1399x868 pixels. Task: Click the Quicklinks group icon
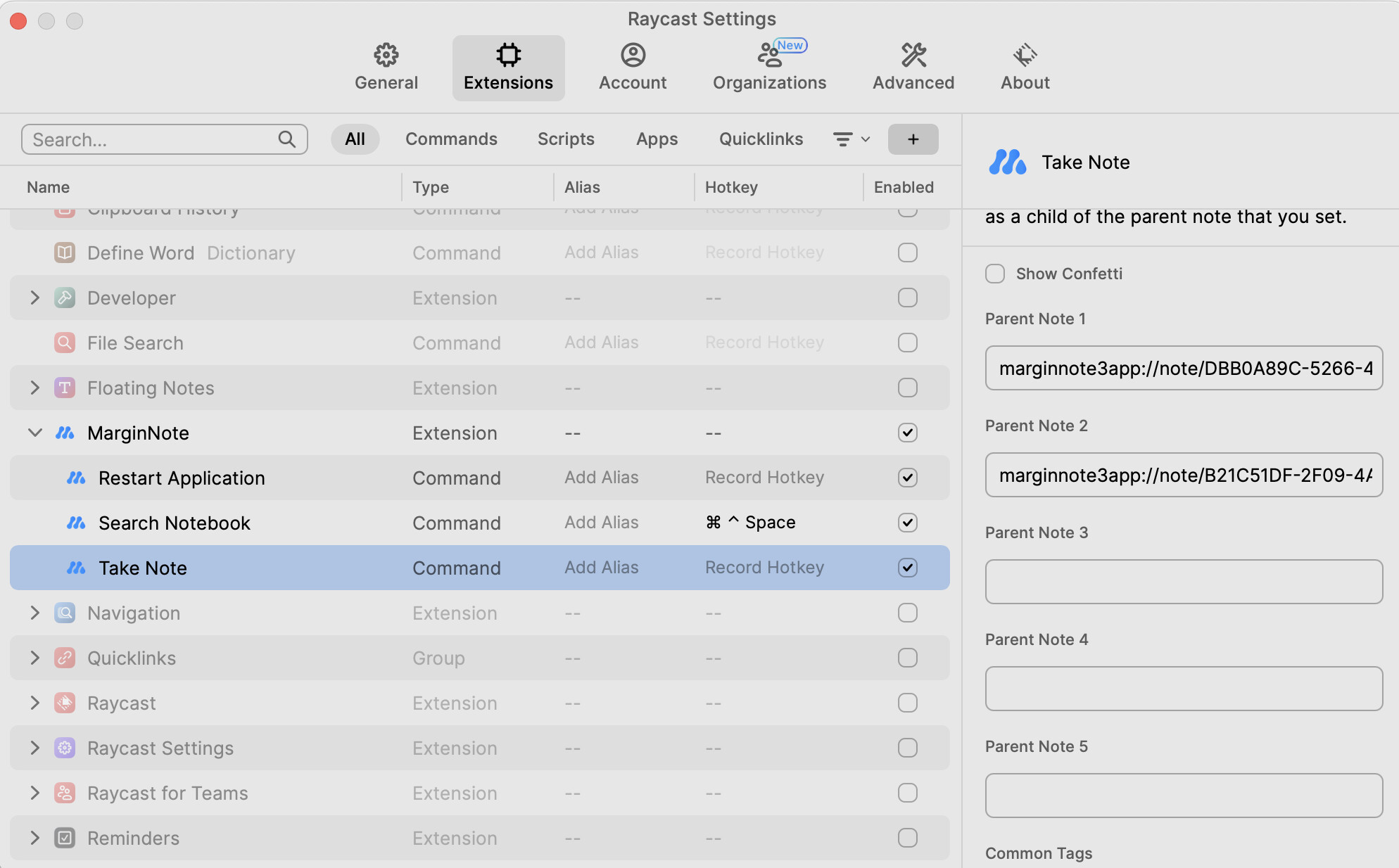[65, 658]
